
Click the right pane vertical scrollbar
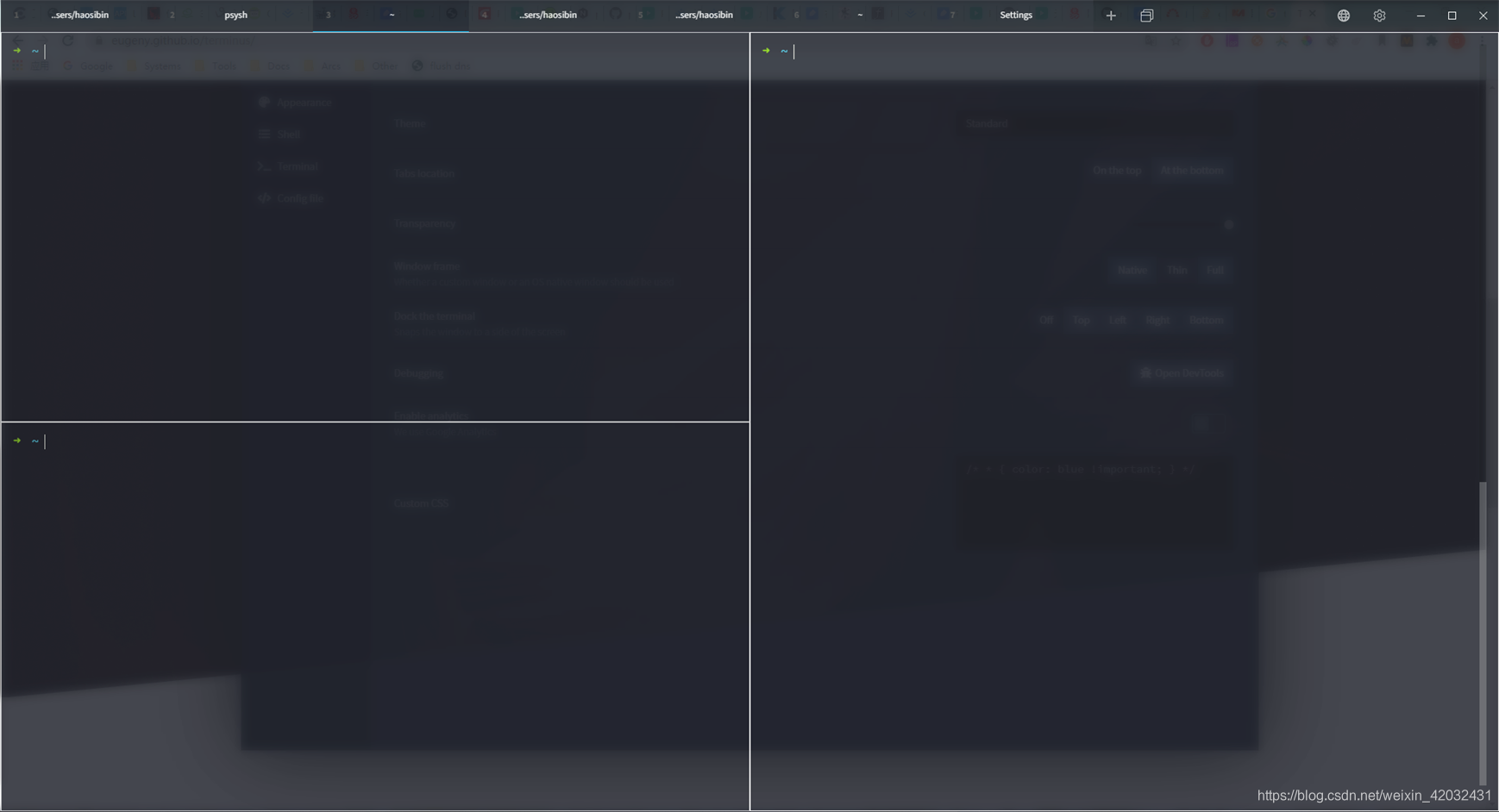(1483, 633)
